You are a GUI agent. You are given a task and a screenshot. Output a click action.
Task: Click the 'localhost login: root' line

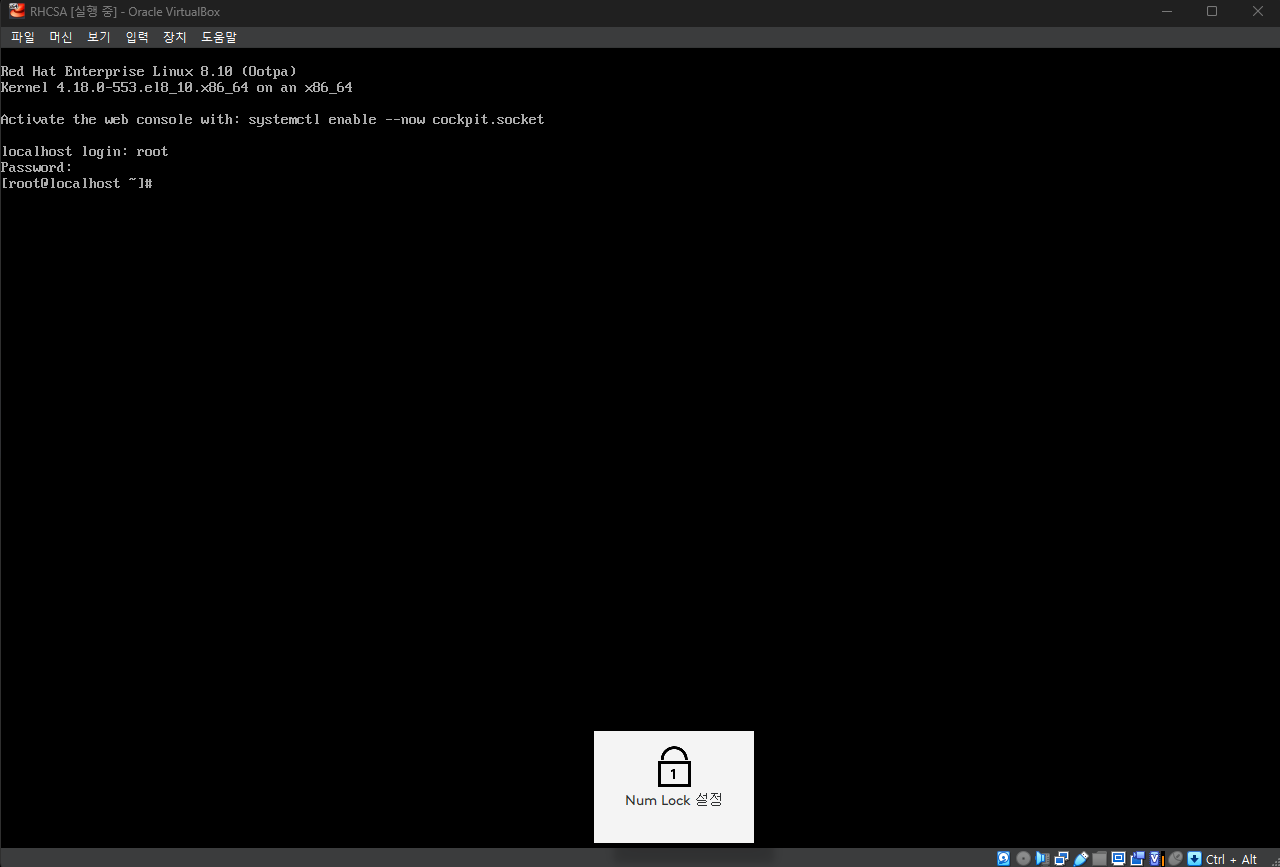(85, 152)
